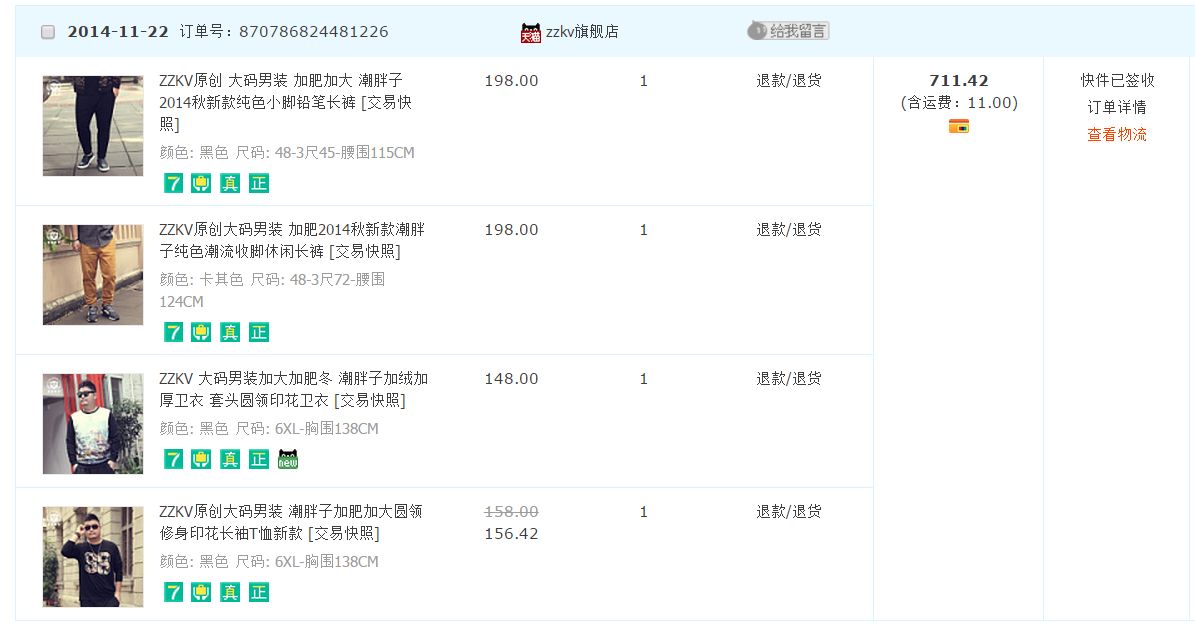Click the green new badge on the sweatshirt item
Image resolution: width=1195 pixels, height=631 pixels.
point(288,459)
